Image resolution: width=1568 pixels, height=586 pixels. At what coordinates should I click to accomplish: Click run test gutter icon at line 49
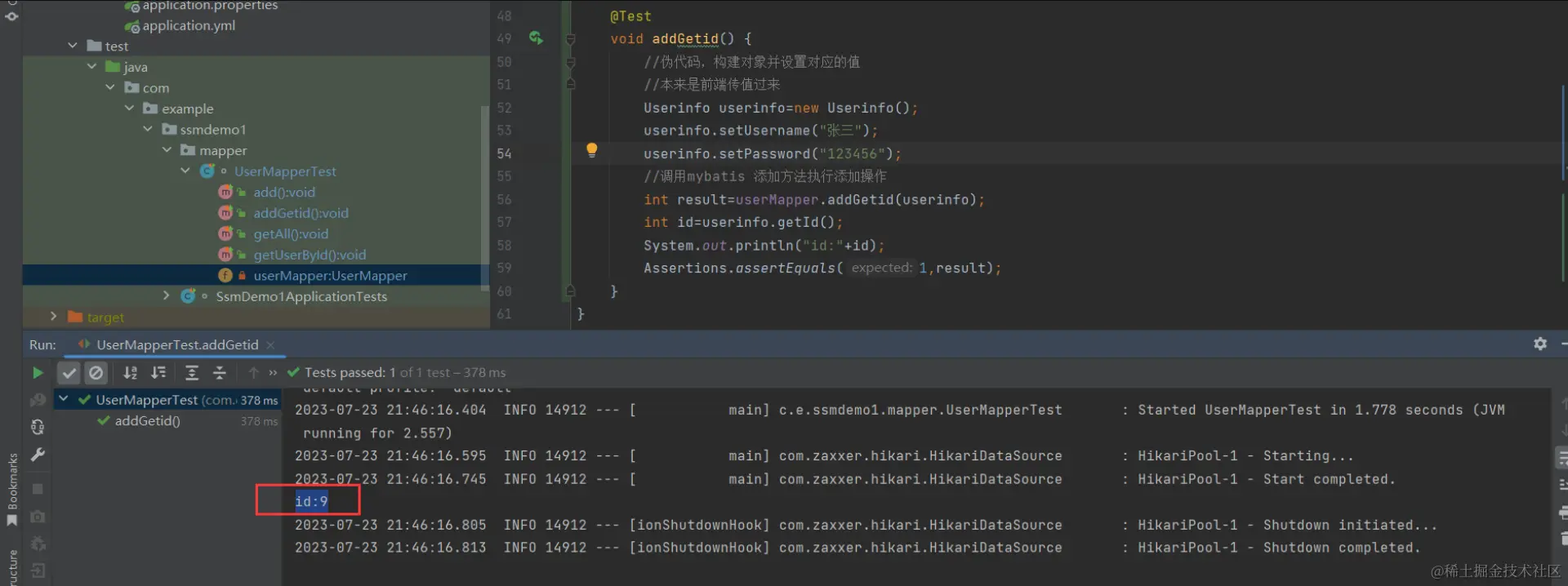click(536, 38)
